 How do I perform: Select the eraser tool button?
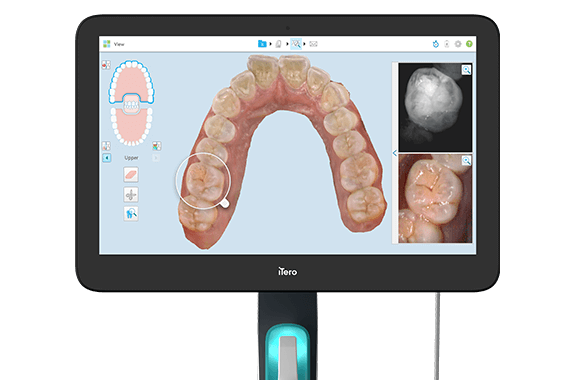click(x=131, y=175)
